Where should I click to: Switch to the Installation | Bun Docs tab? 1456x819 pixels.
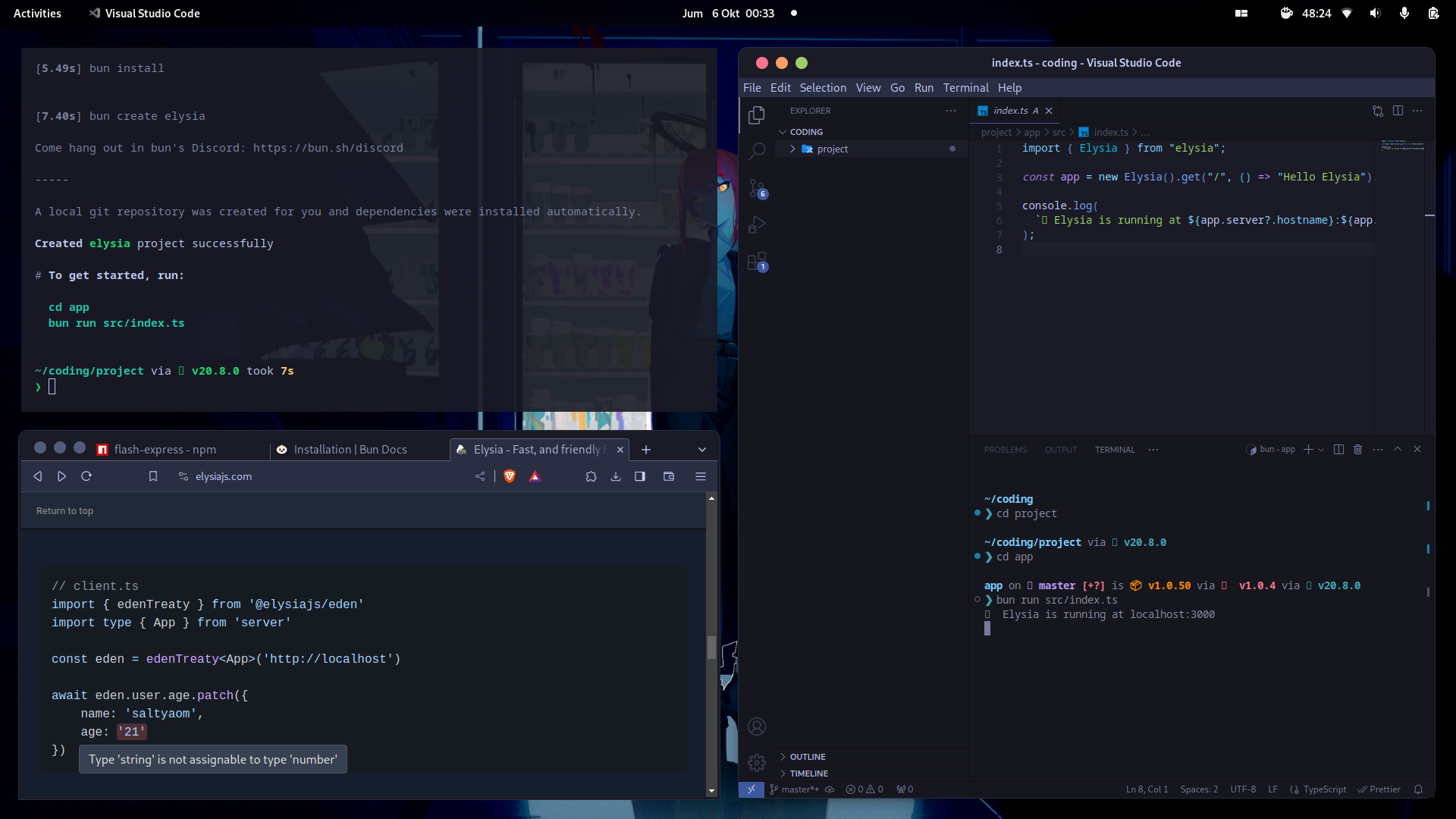351,449
